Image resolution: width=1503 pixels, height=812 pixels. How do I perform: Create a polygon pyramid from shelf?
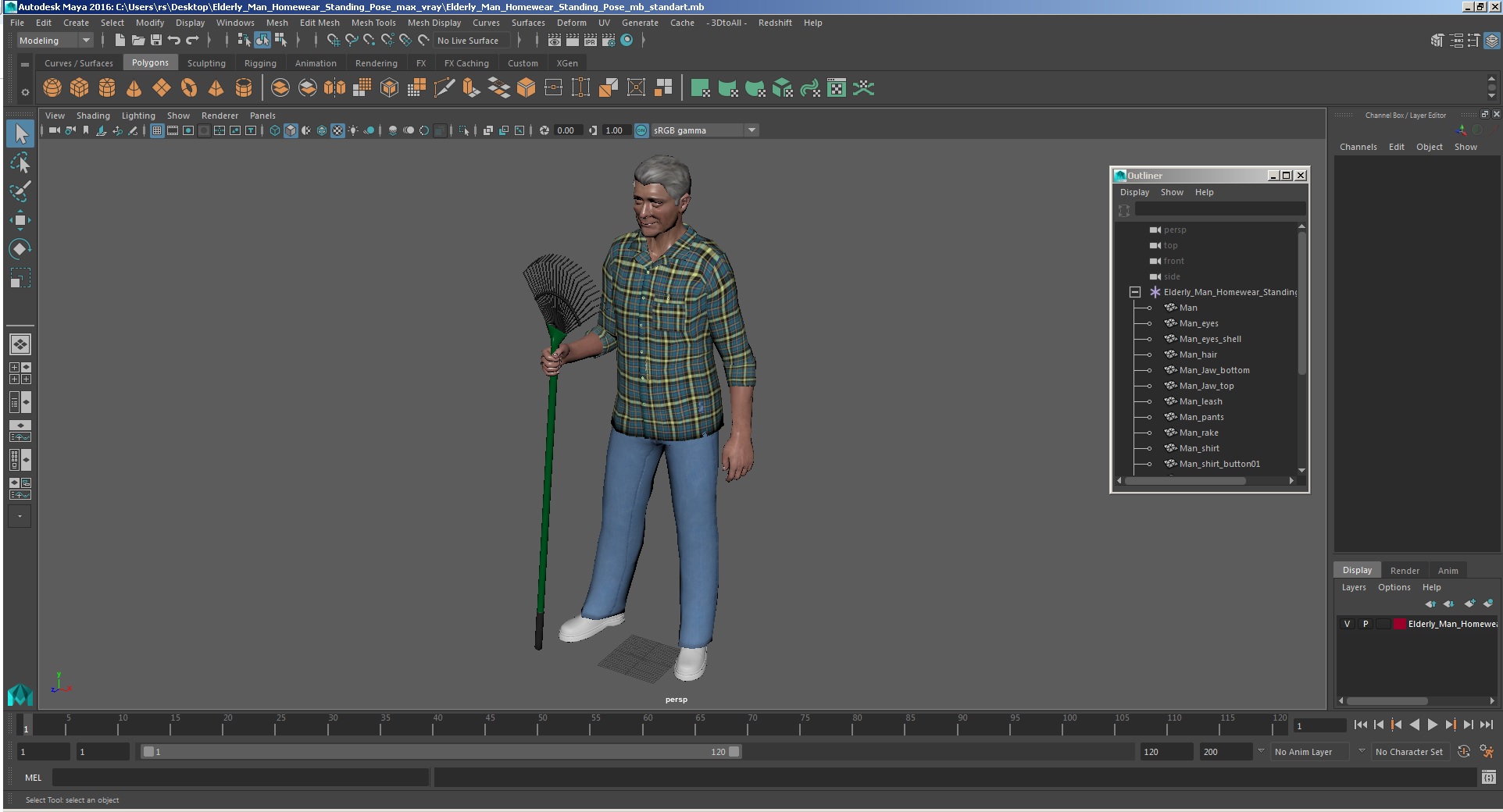coord(216,88)
